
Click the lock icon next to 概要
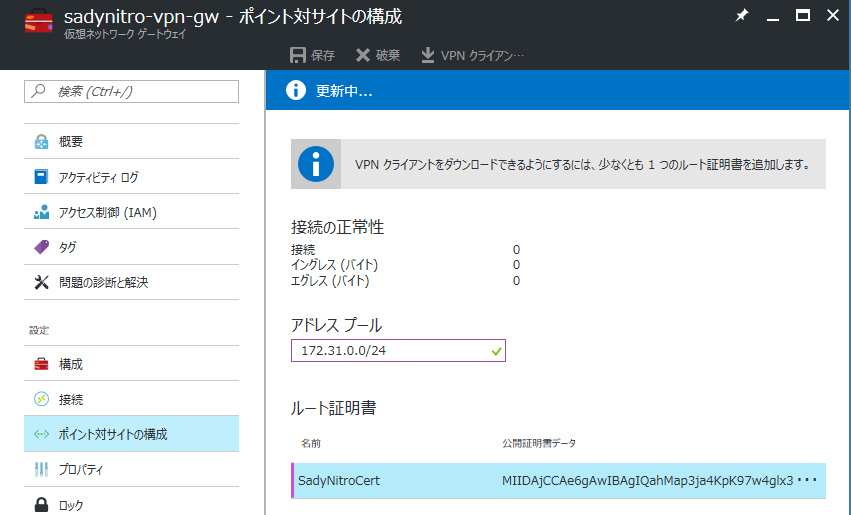click(41, 142)
